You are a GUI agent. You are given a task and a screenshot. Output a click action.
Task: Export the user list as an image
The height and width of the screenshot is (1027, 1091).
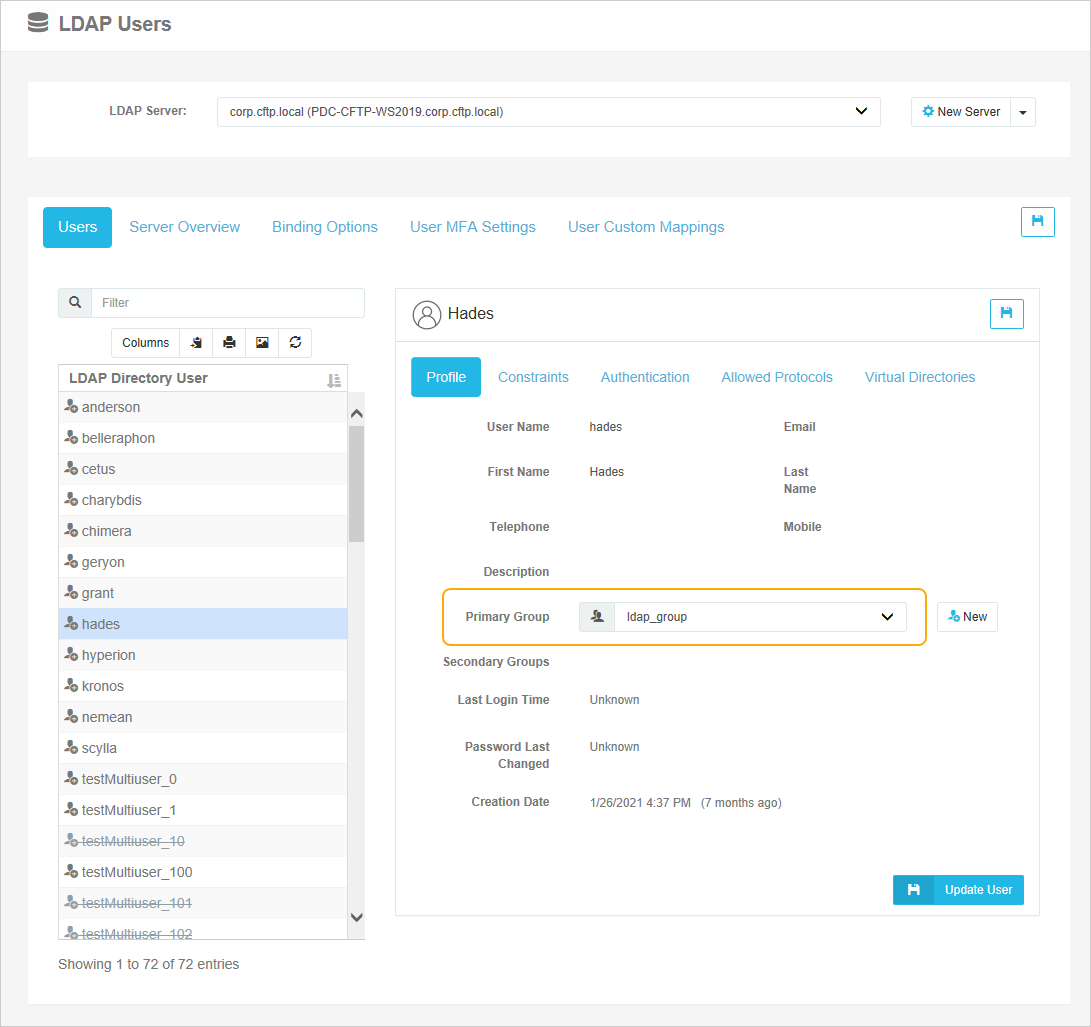tap(262, 343)
